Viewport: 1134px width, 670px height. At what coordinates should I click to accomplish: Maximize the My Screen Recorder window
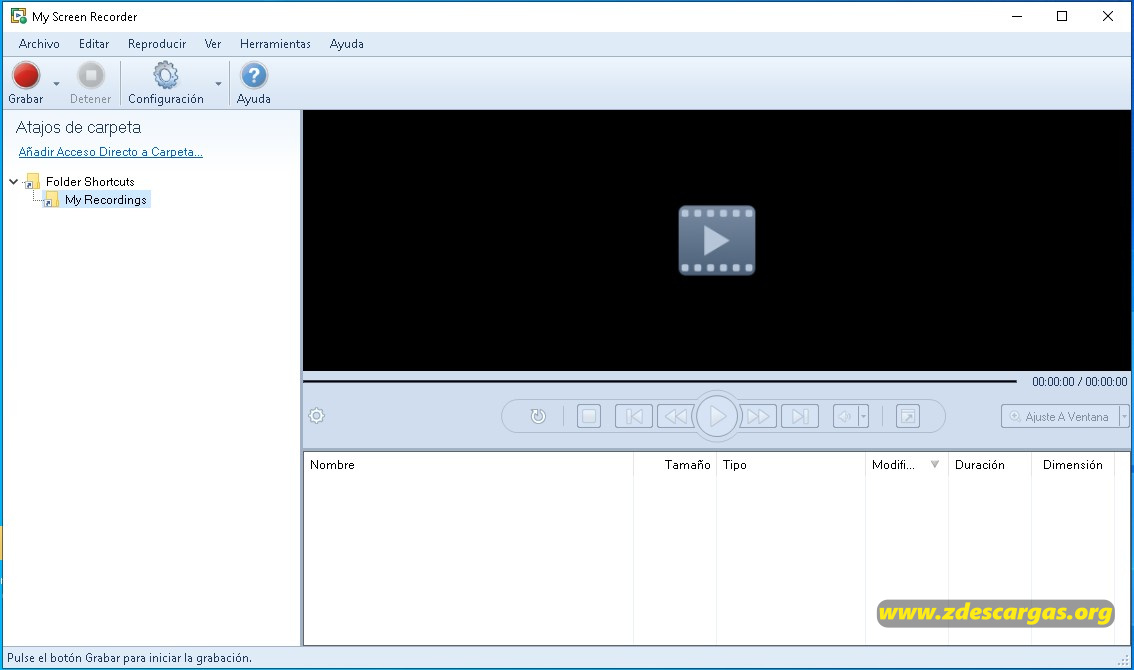point(1062,16)
